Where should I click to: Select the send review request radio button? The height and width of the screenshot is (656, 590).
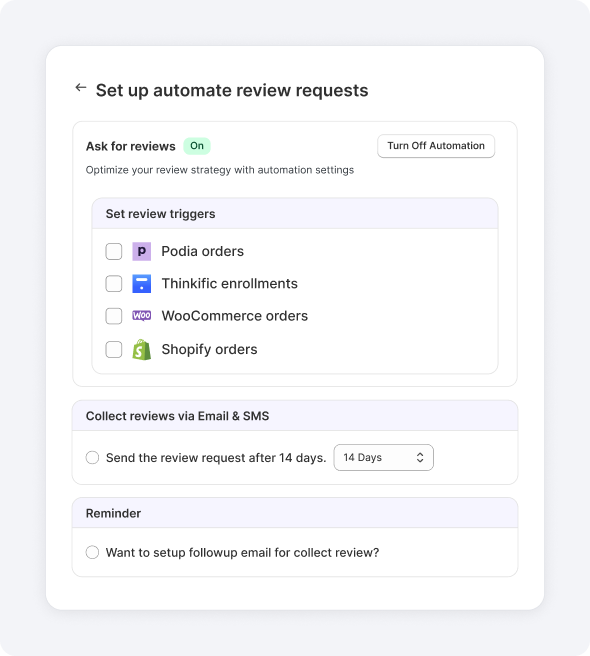tap(92, 457)
